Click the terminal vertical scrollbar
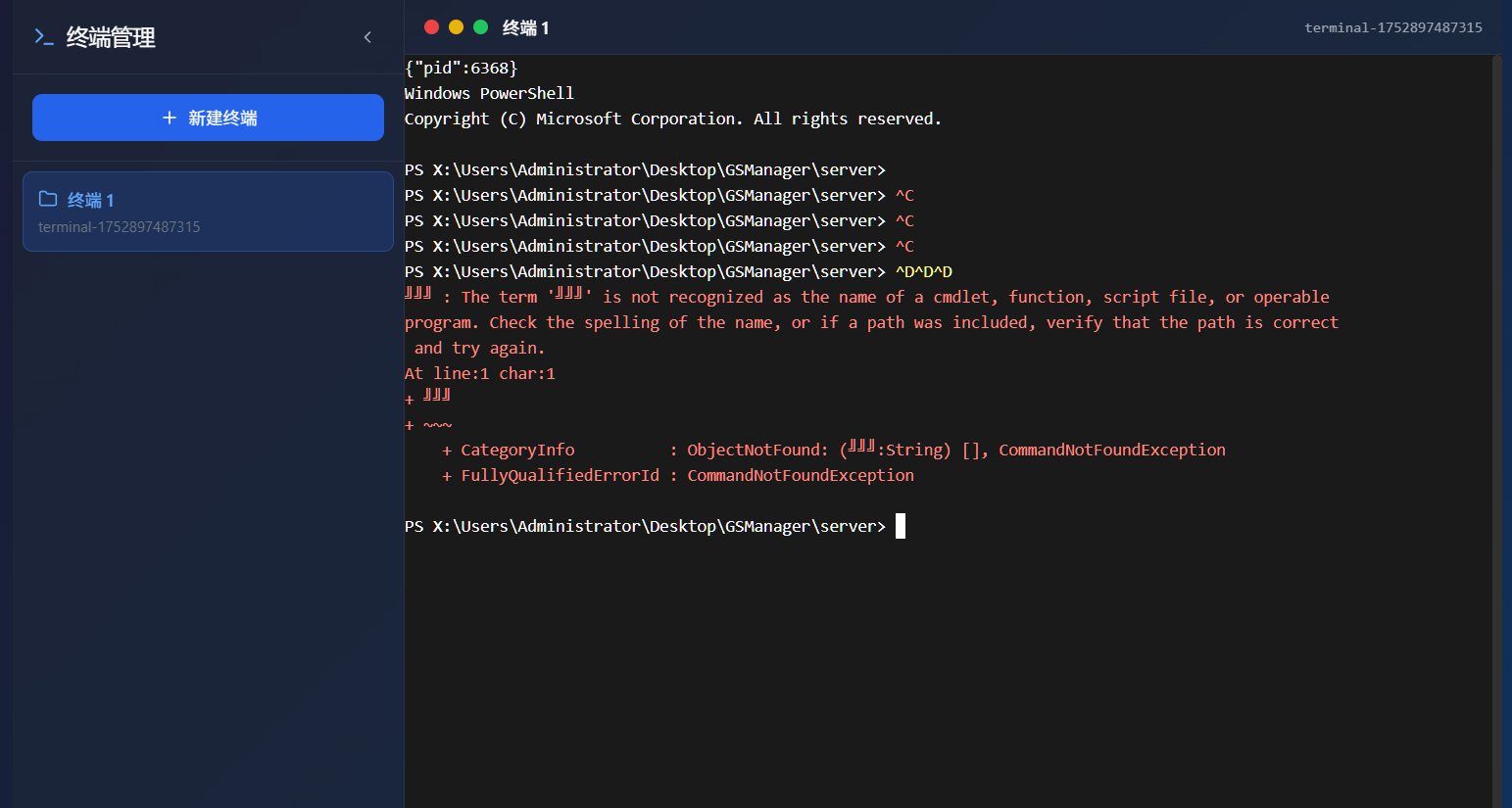This screenshot has height=808, width=1512. tap(1496, 431)
